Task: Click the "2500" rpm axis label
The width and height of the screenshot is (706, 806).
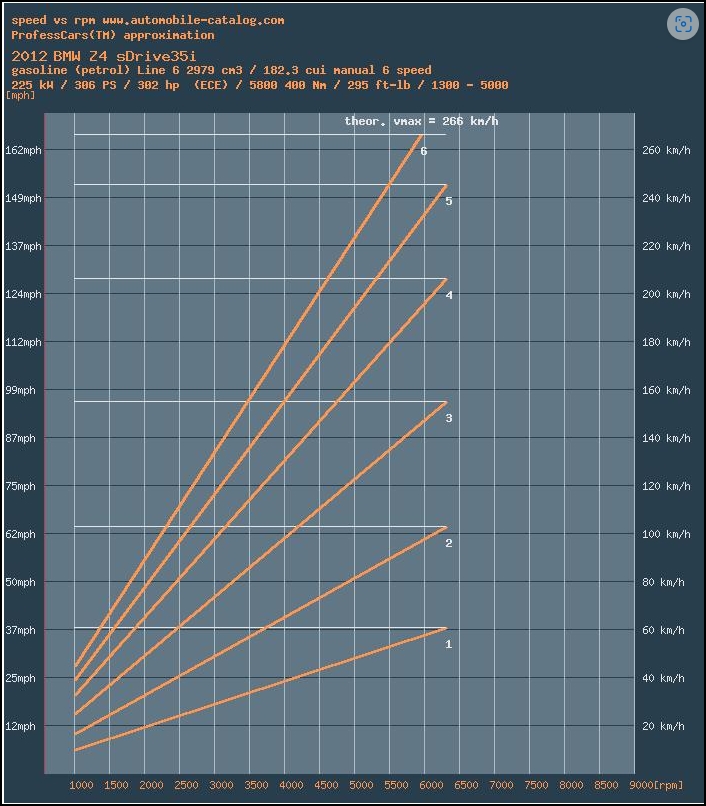Action: (x=186, y=785)
